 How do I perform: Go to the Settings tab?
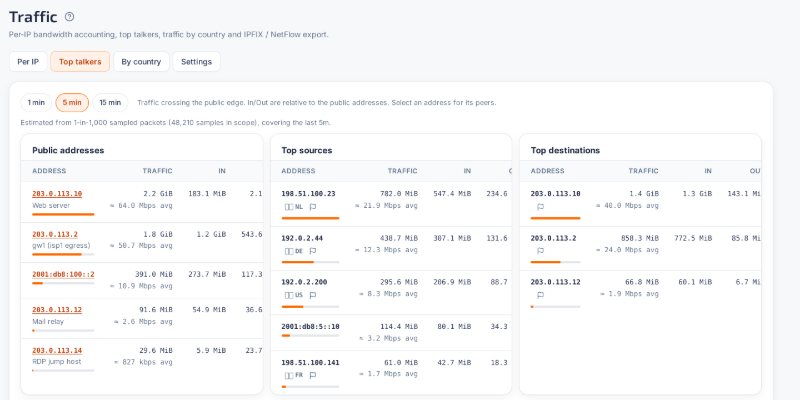(196, 62)
